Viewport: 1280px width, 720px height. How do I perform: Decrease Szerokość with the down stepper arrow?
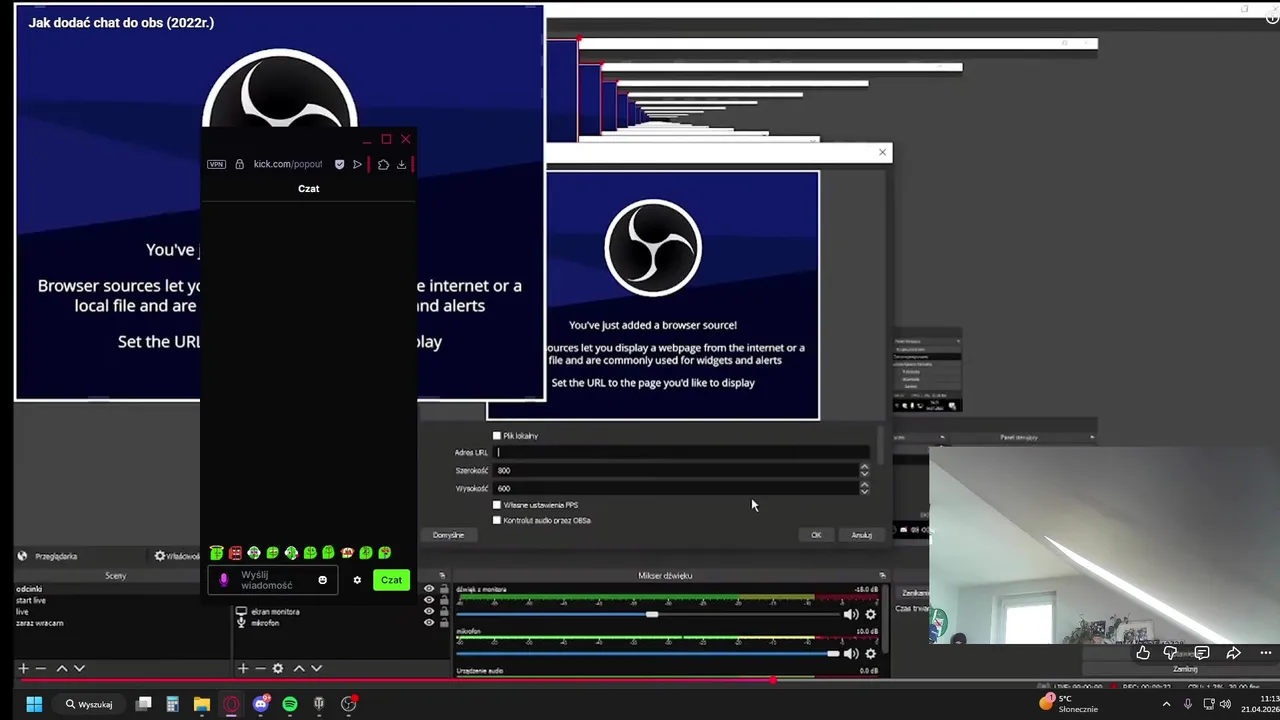click(864, 473)
